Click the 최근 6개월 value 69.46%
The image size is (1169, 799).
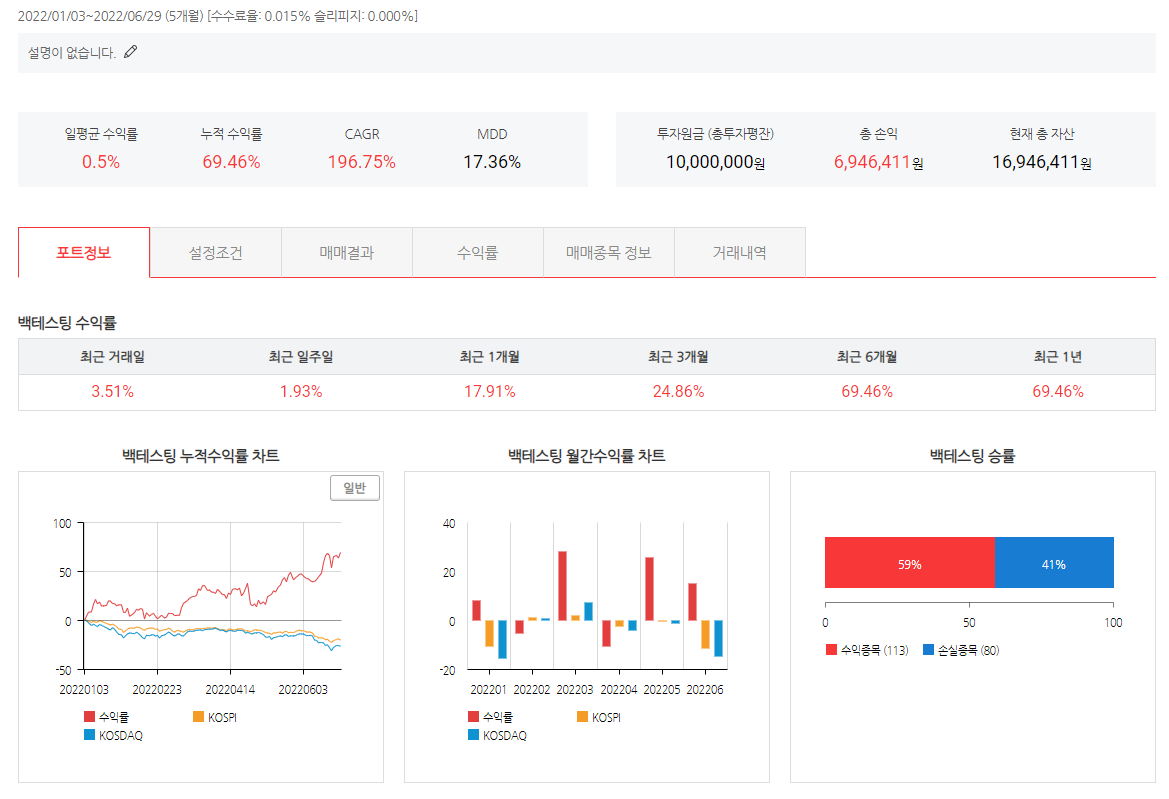click(867, 391)
